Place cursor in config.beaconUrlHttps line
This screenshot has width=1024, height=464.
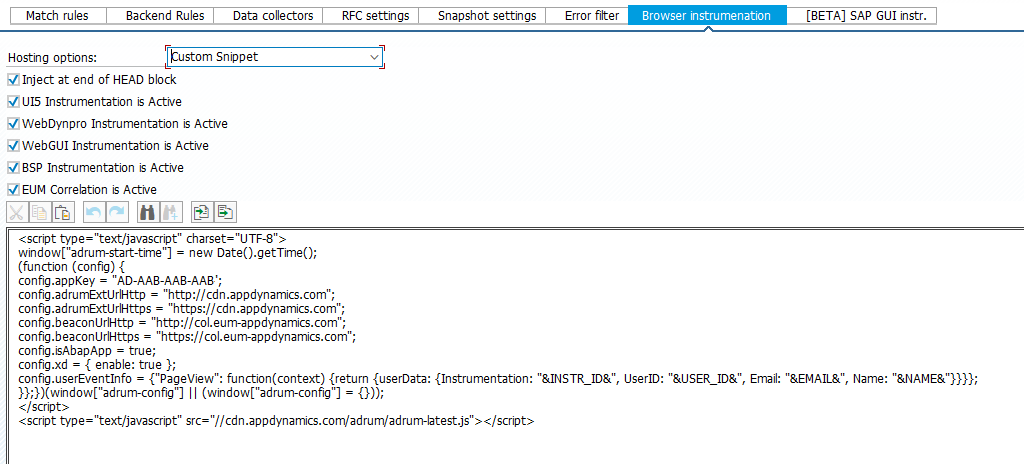coord(187,337)
